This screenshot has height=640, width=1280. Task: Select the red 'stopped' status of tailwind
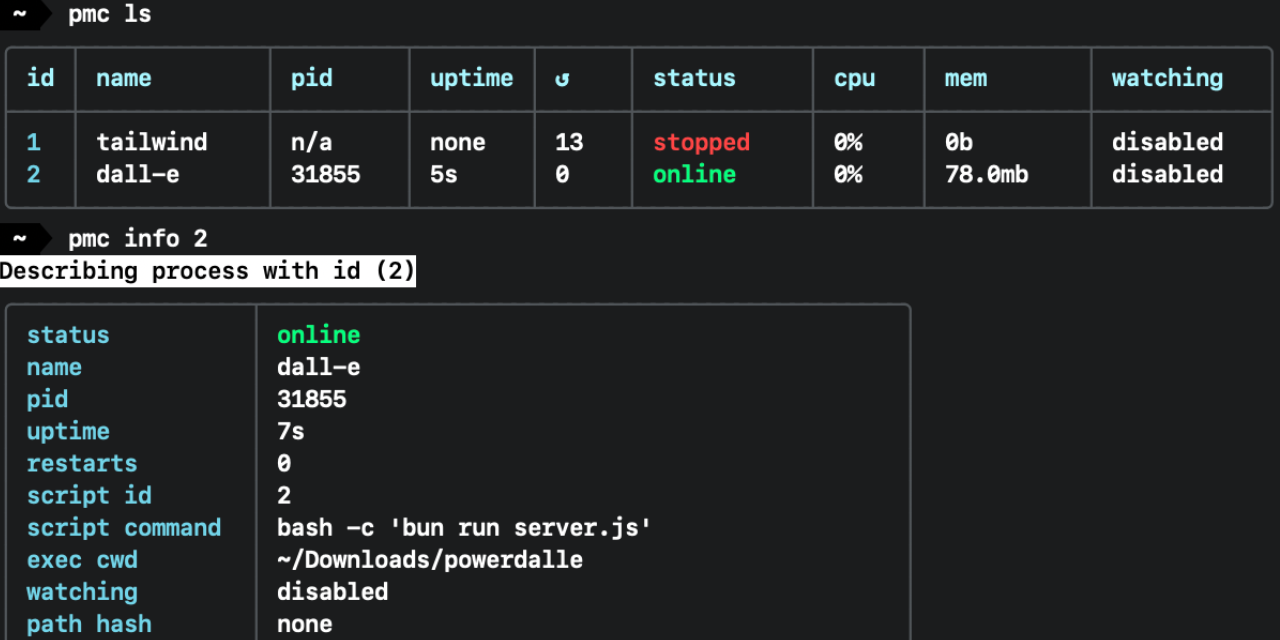(x=701, y=142)
